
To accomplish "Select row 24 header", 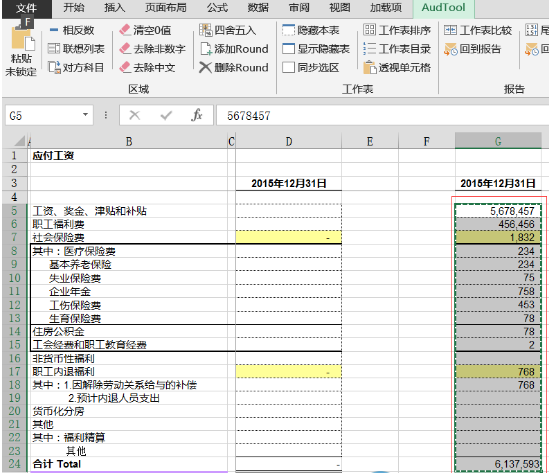I will [14, 464].
